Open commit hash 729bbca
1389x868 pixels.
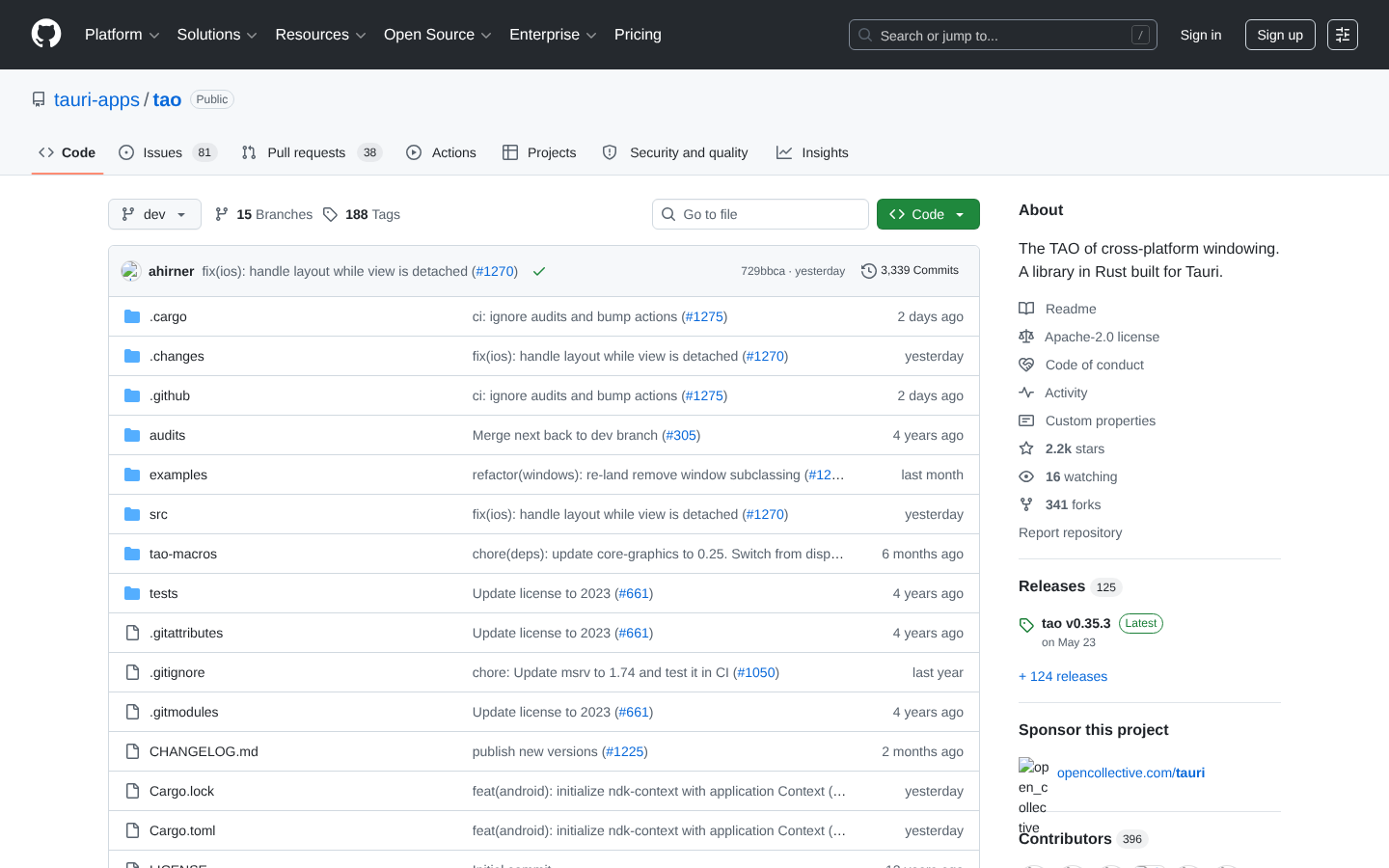click(763, 271)
